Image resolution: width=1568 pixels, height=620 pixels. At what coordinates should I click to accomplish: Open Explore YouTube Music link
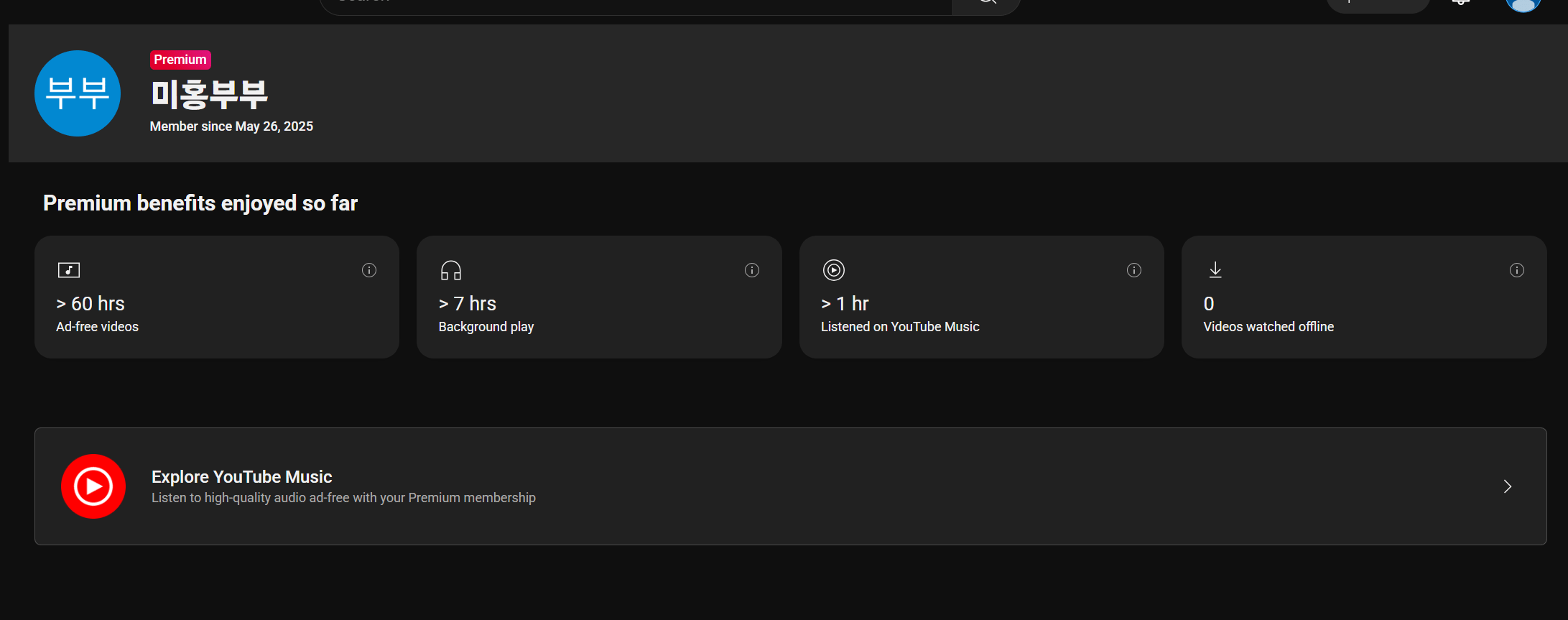tap(791, 486)
